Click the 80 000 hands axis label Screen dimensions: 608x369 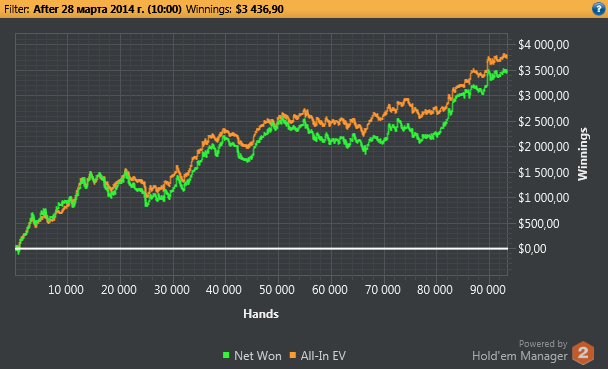point(435,290)
